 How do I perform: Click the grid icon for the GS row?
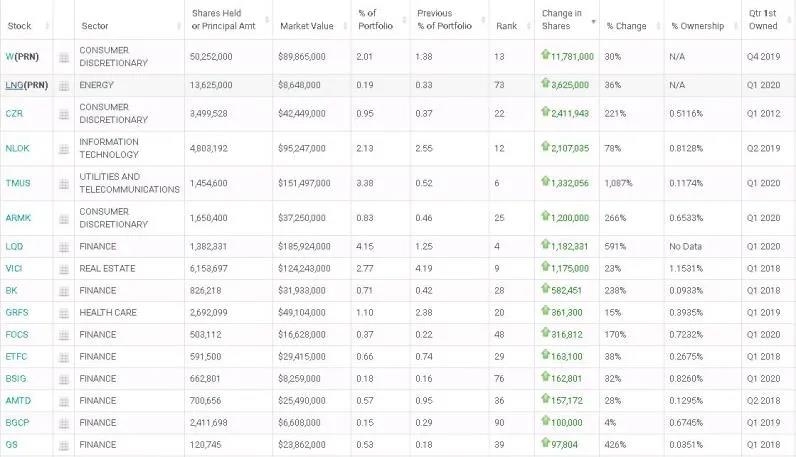[64, 445]
